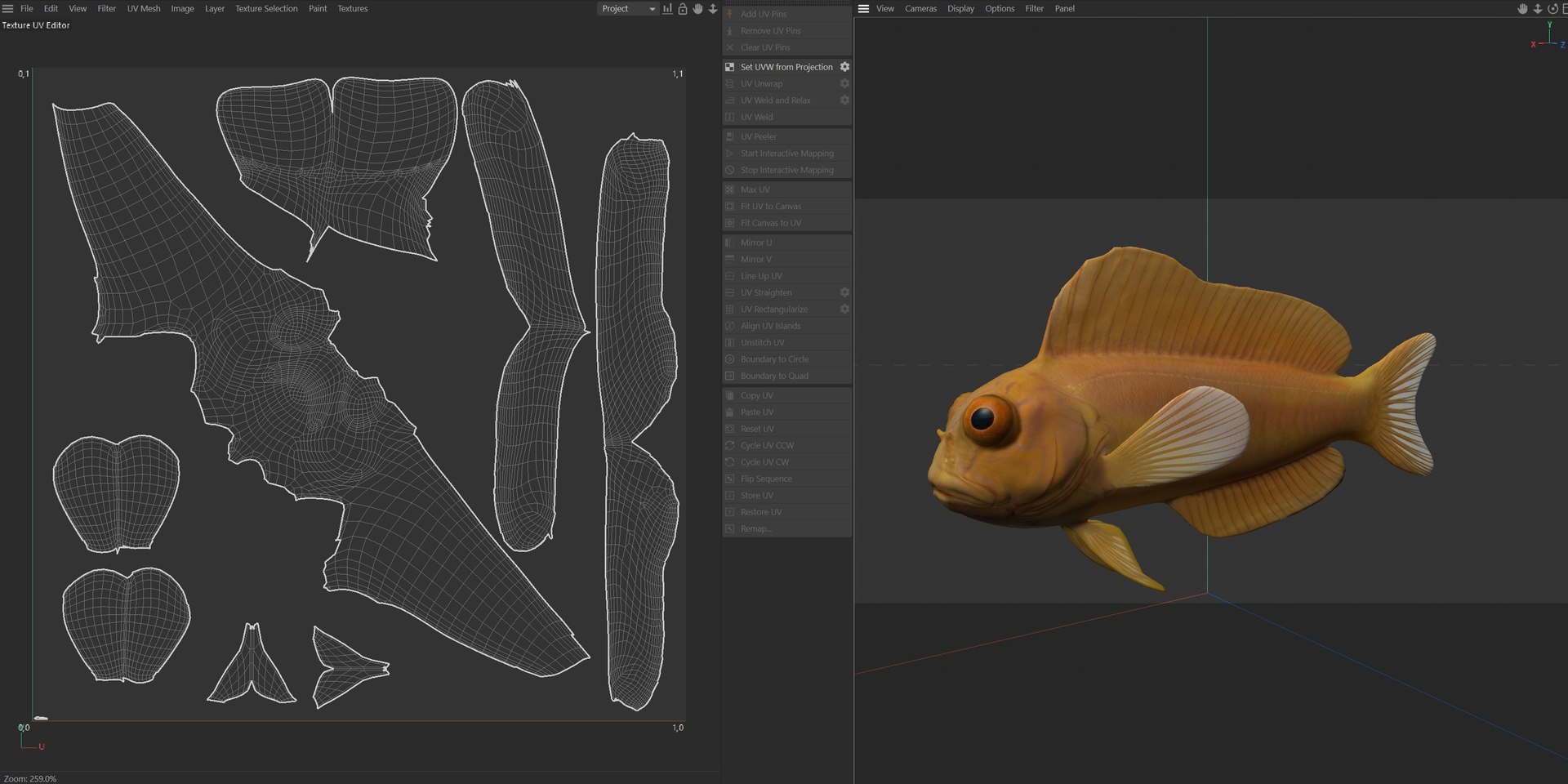Open UV Unwrap options gear
This screenshot has height=784, width=1568.
(844, 83)
